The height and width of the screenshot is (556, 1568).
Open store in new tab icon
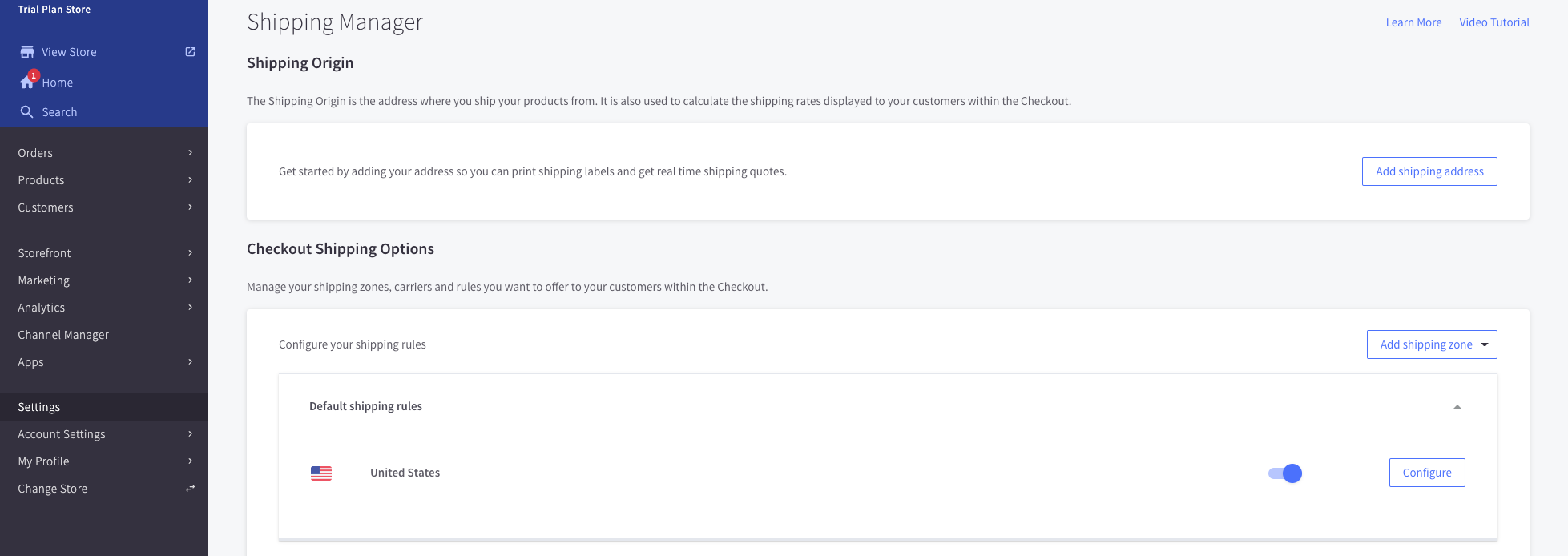click(x=190, y=52)
